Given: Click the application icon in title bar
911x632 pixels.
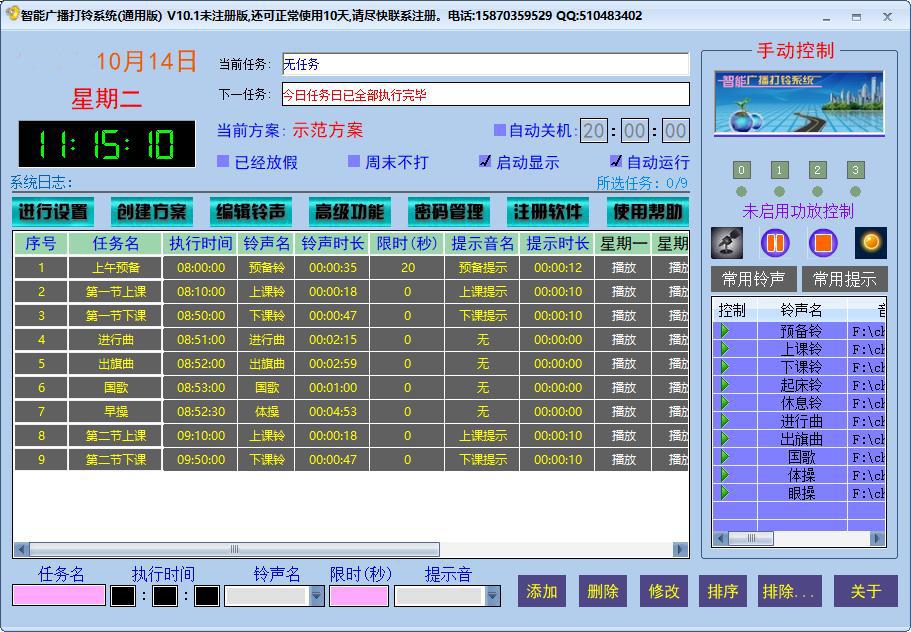Looking at the screenshot, I should click(x=12, y=13).
